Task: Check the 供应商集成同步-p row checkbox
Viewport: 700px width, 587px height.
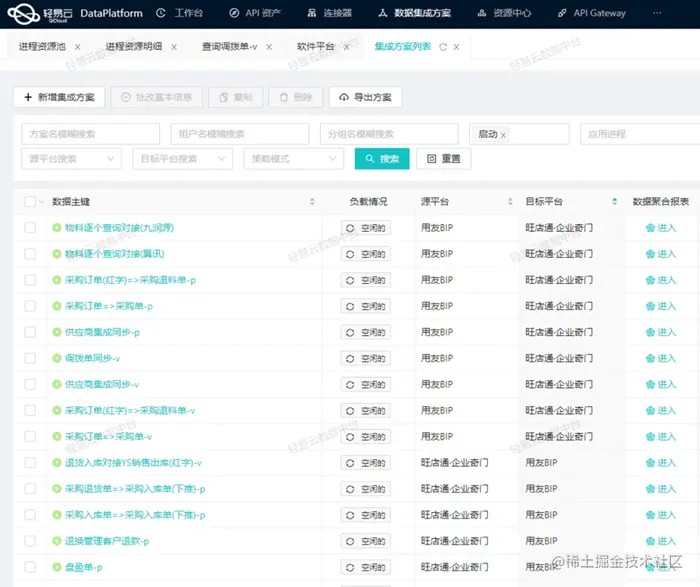Action: click(30, 332)
